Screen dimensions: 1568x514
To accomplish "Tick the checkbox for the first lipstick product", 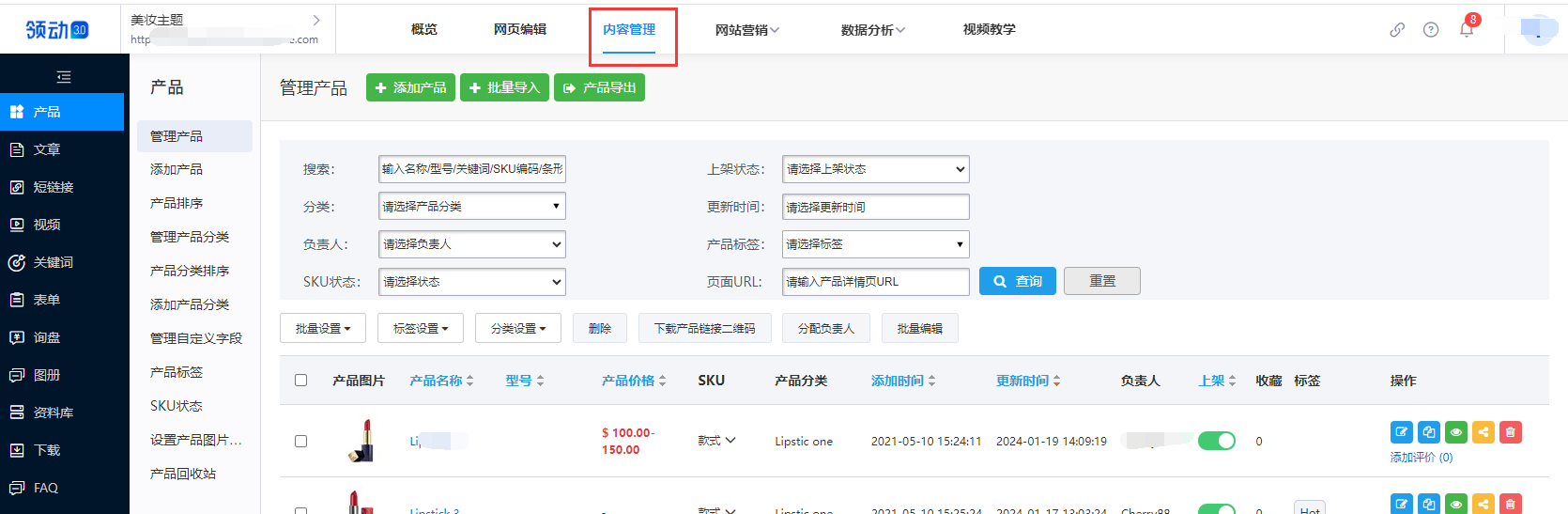I will [x=300, y=441].
